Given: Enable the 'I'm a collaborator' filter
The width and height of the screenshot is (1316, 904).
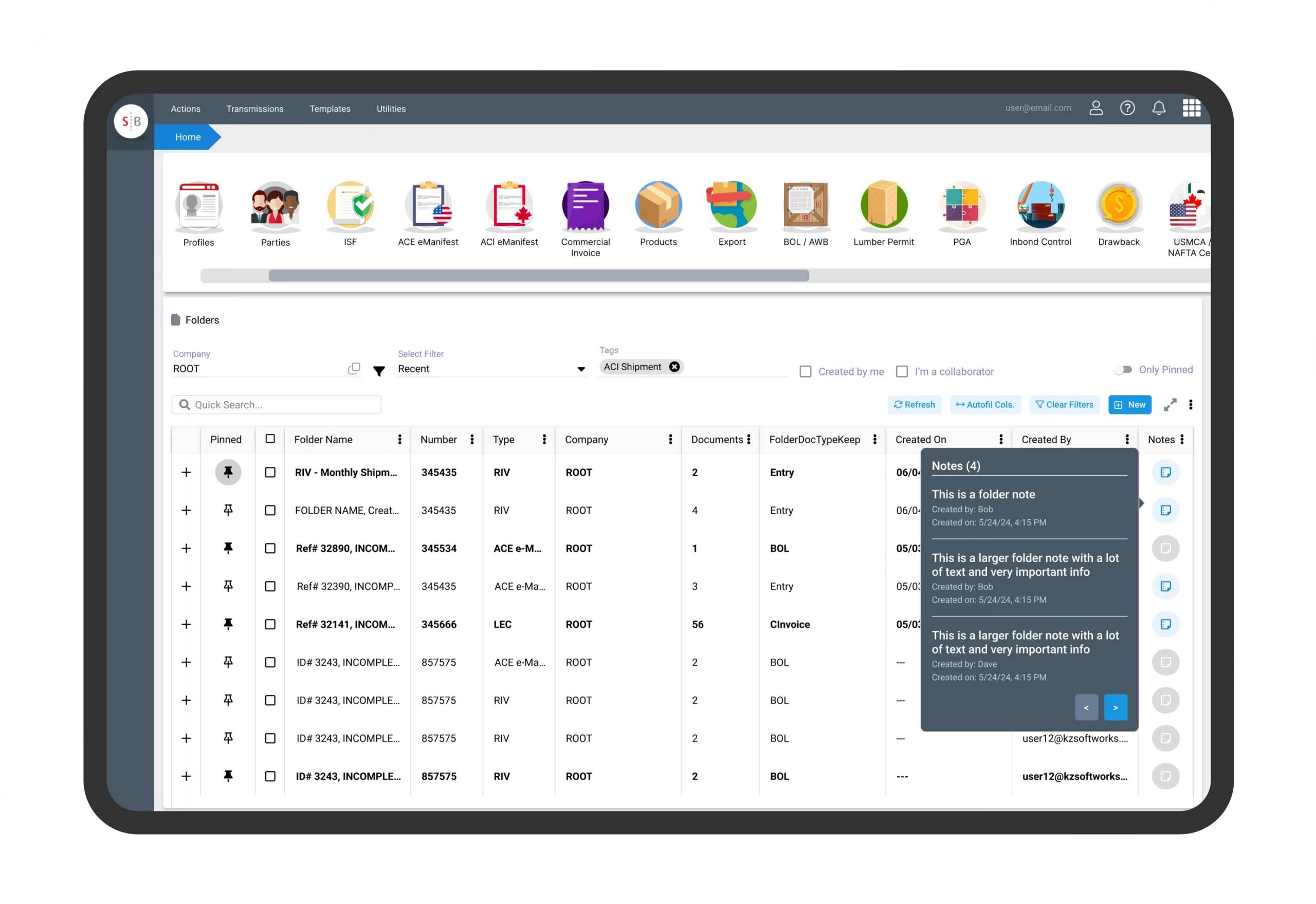Looking at the screenshot, I should tap(901, 370).
